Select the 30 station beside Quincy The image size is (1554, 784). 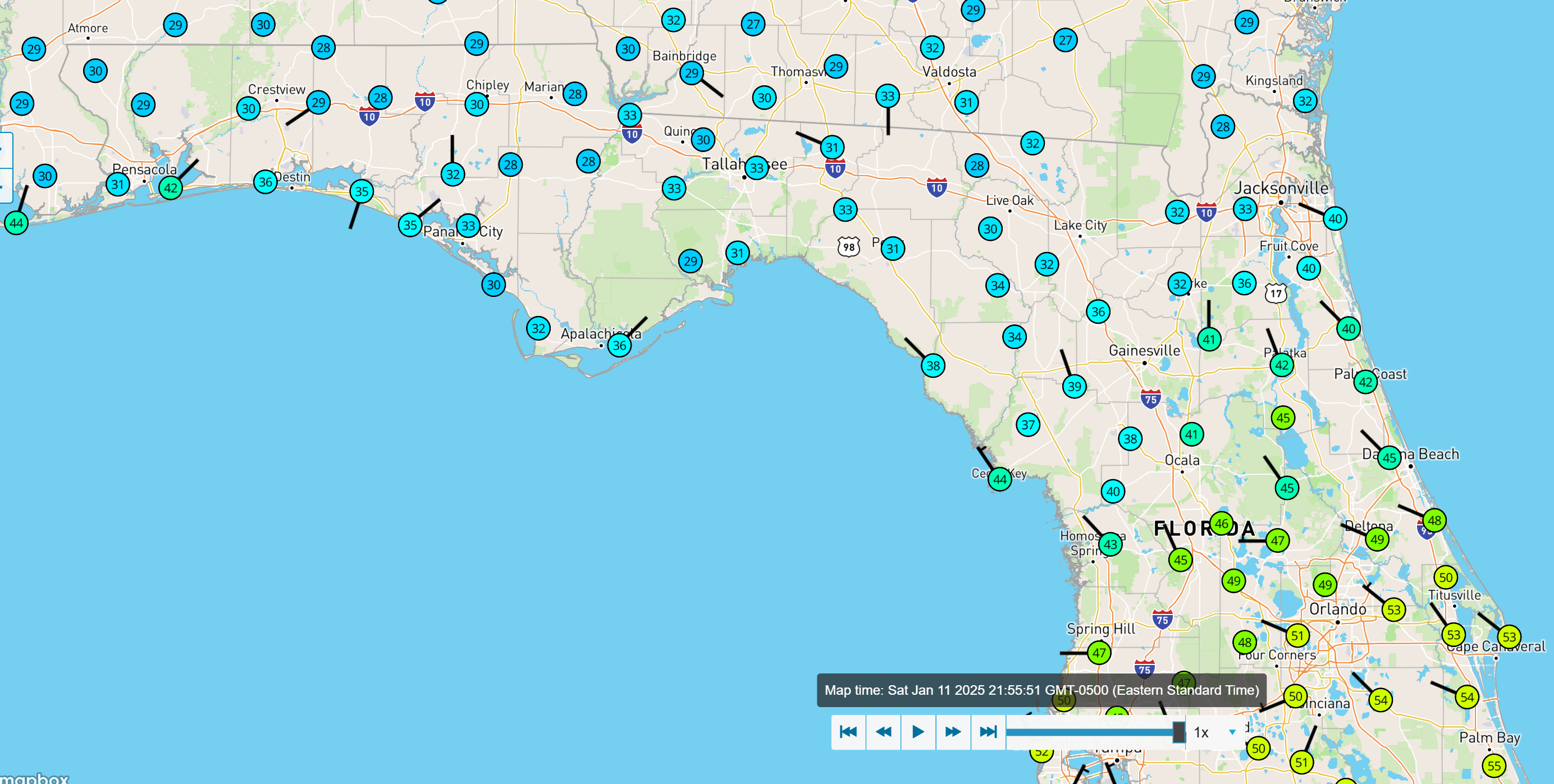pyautogui.click(x=703, y=140)
